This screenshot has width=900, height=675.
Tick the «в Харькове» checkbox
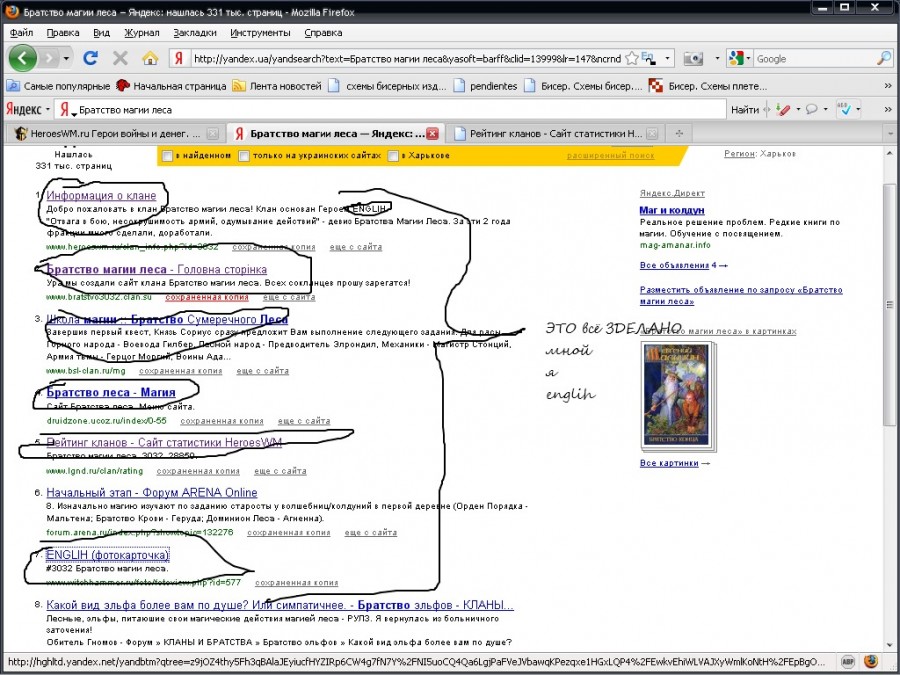coord(393,156)
